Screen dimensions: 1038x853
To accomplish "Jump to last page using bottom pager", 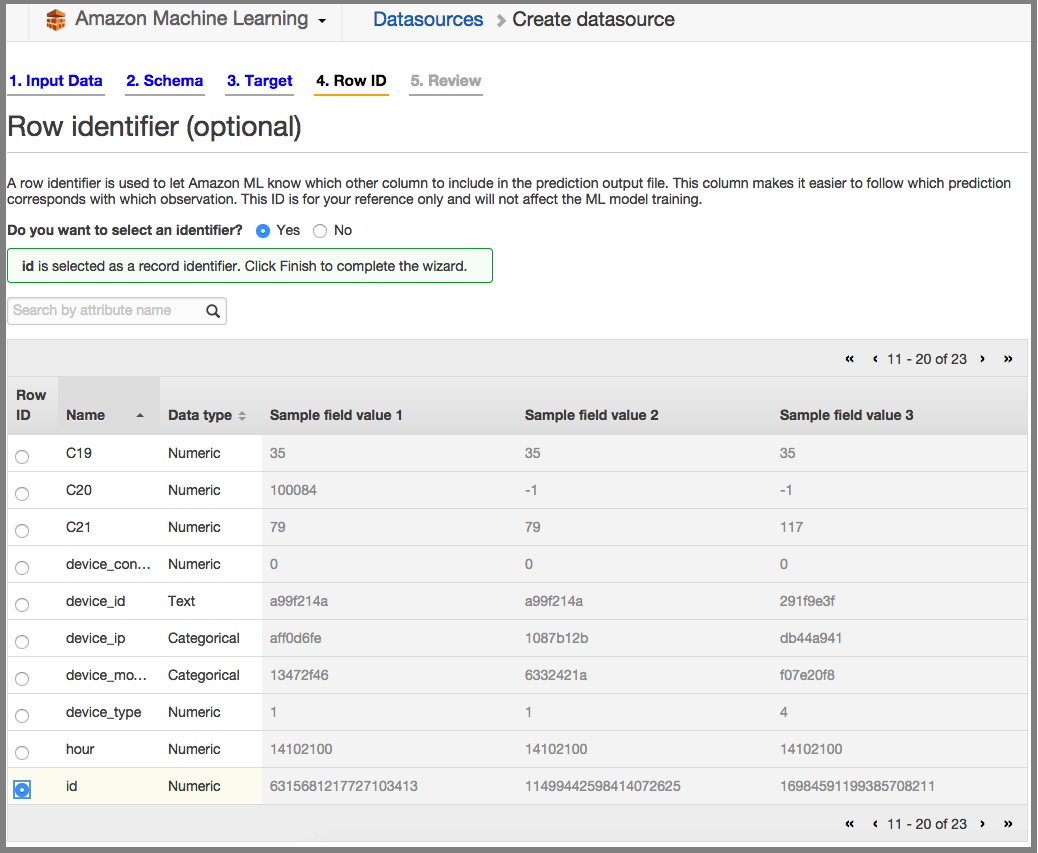I will pyautogui.click(x=1008, y=824).
